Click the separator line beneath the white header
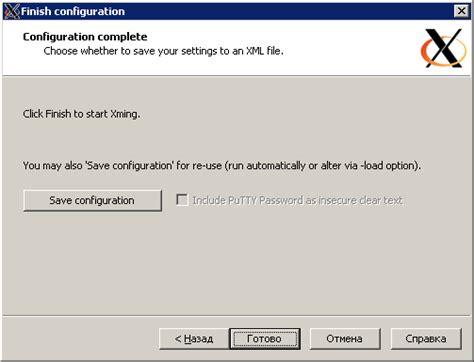 tap(237, 76)
